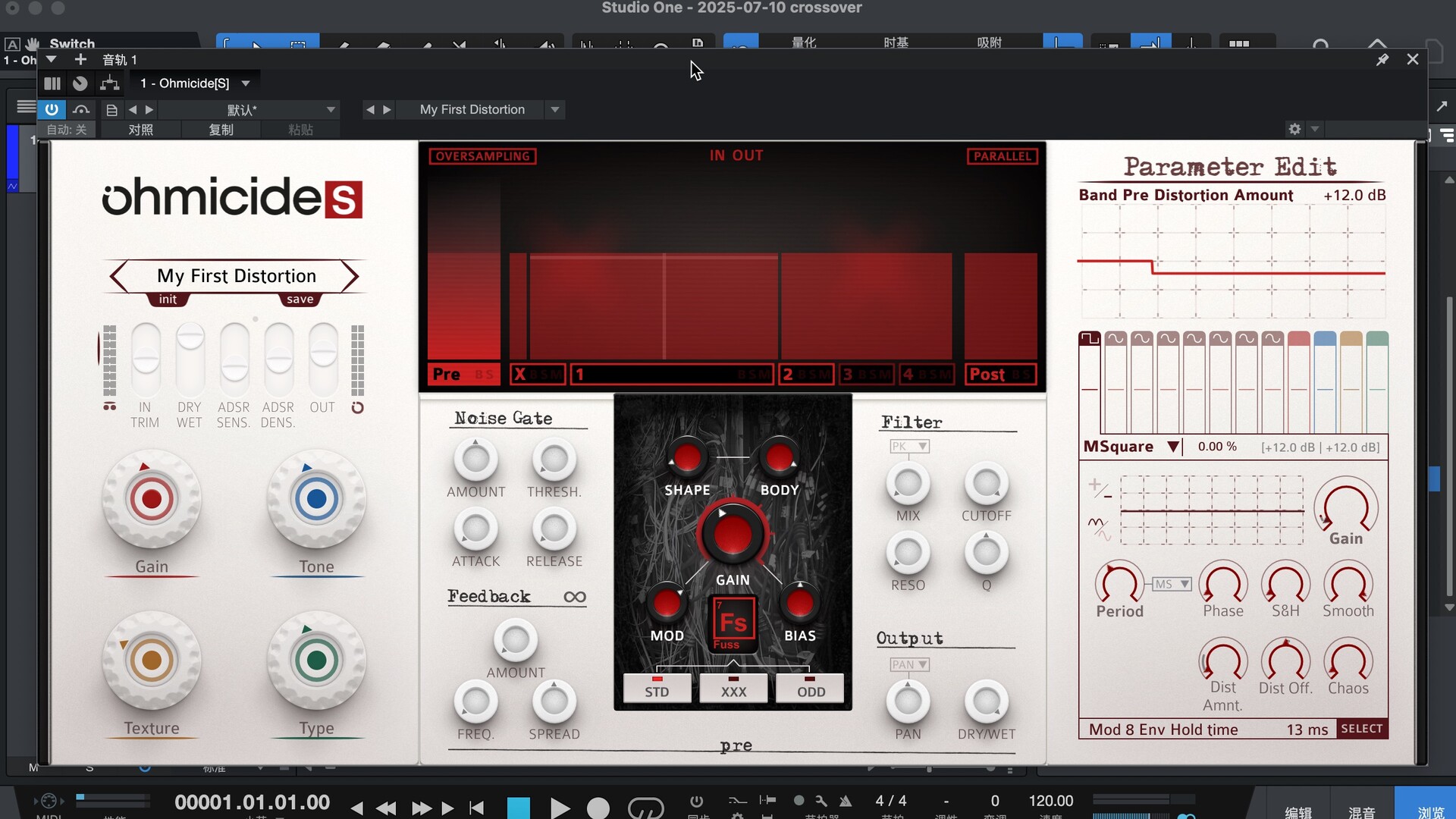Image resolution: width=1456 pixels, height=819 pixels.
Task: Select the X band tab
Action: click(x=538, y=374)
